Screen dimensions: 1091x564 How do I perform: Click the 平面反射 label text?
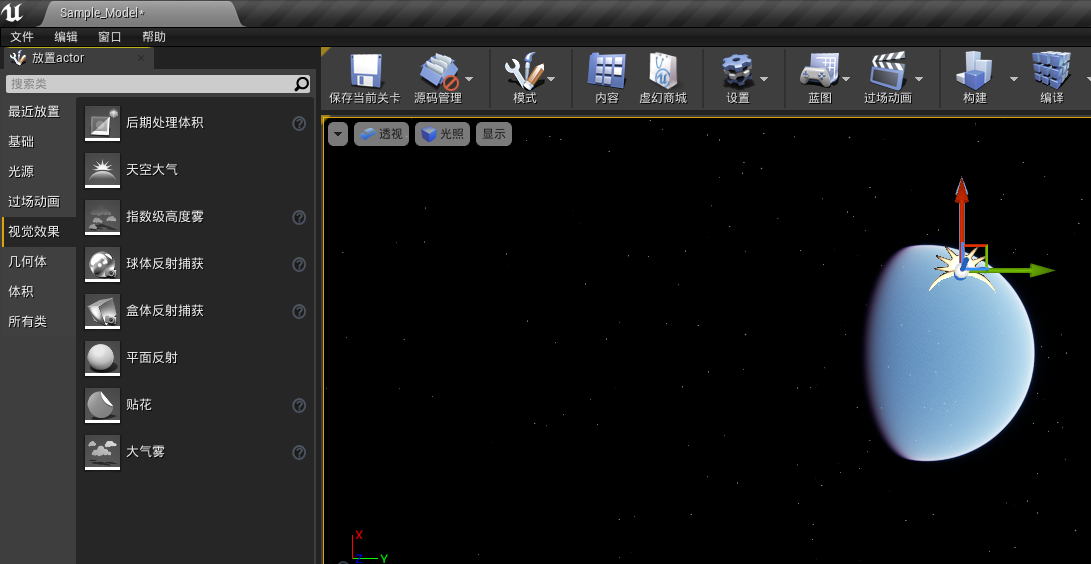[x=152, y=357]
